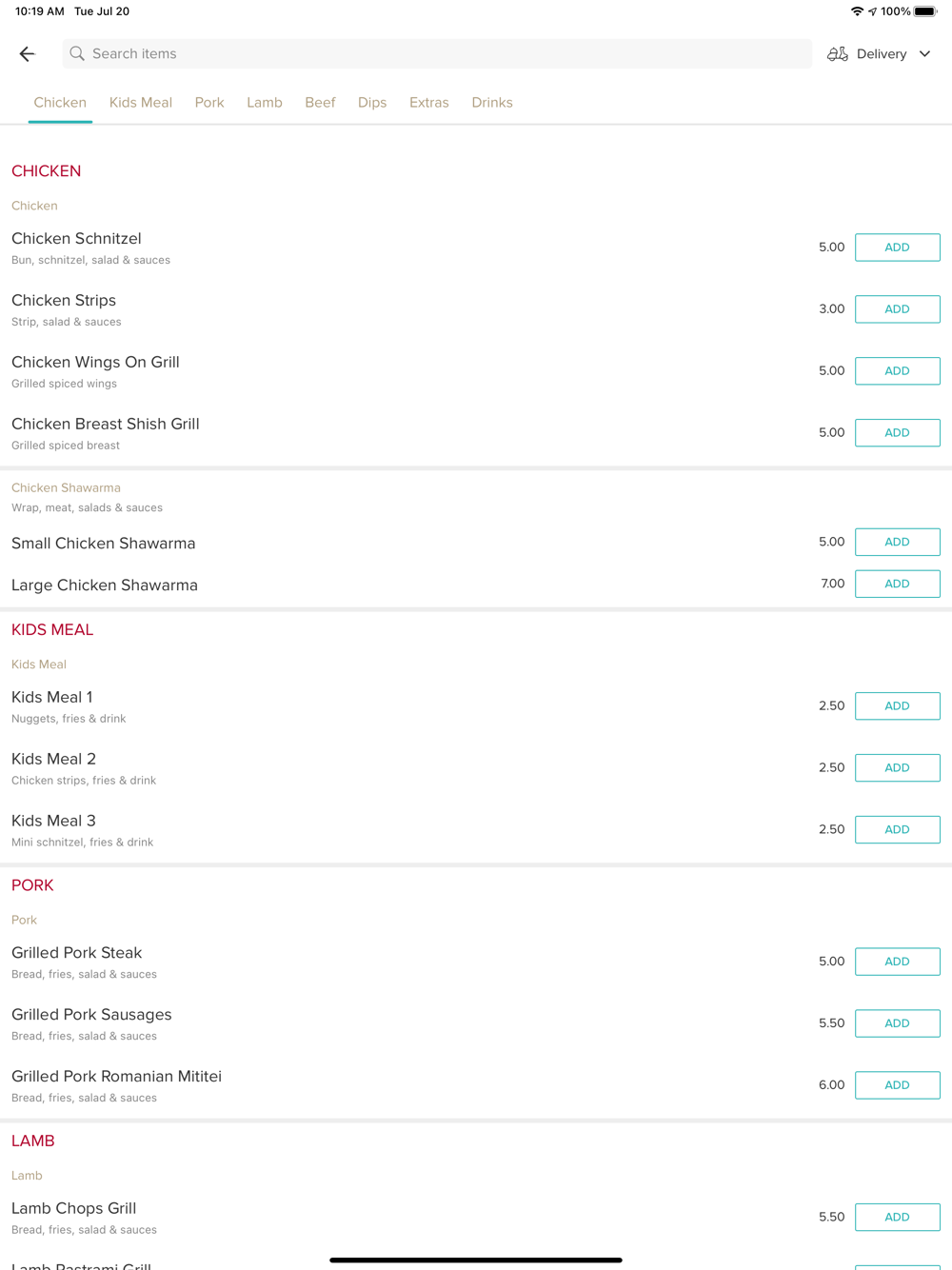Add Grilled Pork Romanian Mititei
Screen dimensions: 952x1270
pyautogui.click(x=897, y=1085)
